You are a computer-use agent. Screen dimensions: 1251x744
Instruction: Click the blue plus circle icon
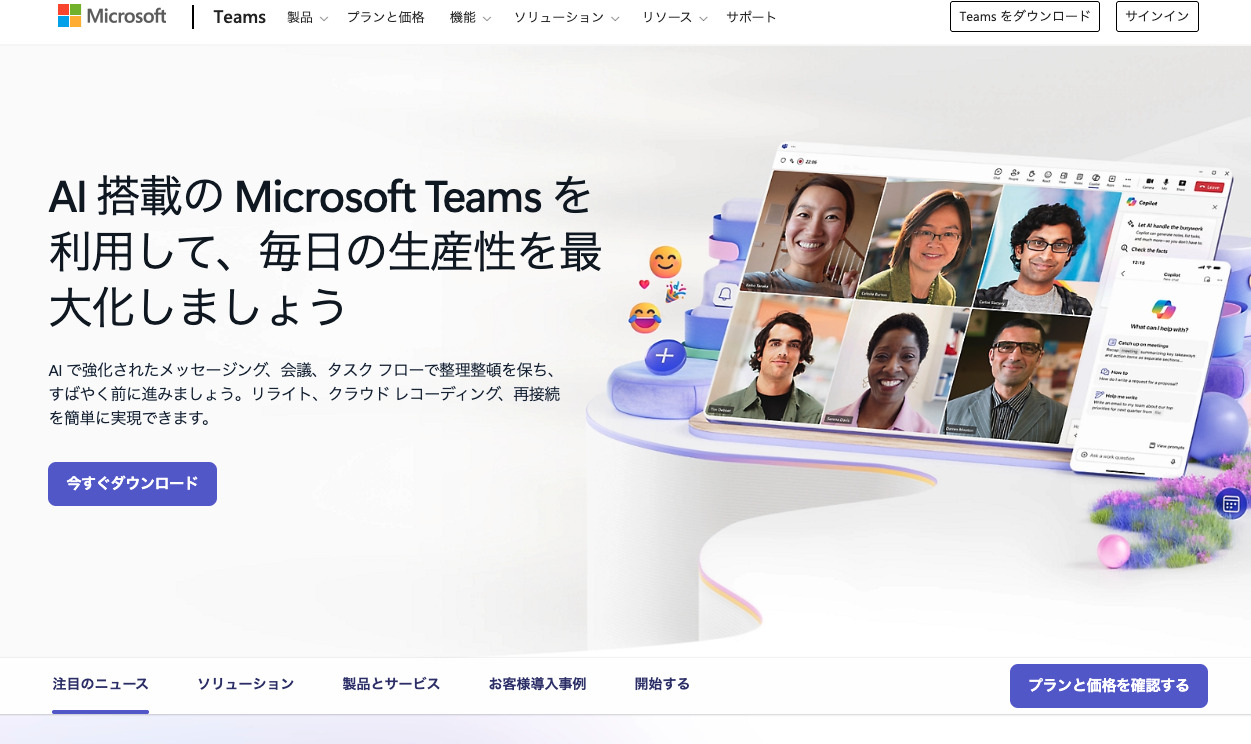(x=665, y=356)
